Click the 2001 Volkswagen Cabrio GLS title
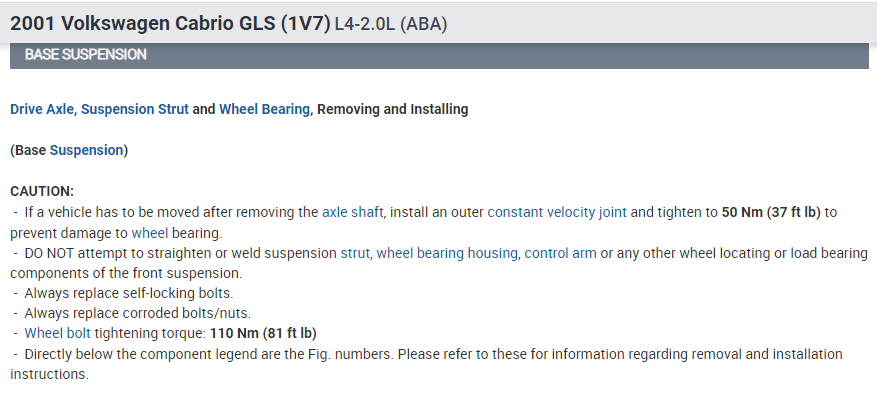The height and width of the screenshot is (400, 877). pos(170,24)
